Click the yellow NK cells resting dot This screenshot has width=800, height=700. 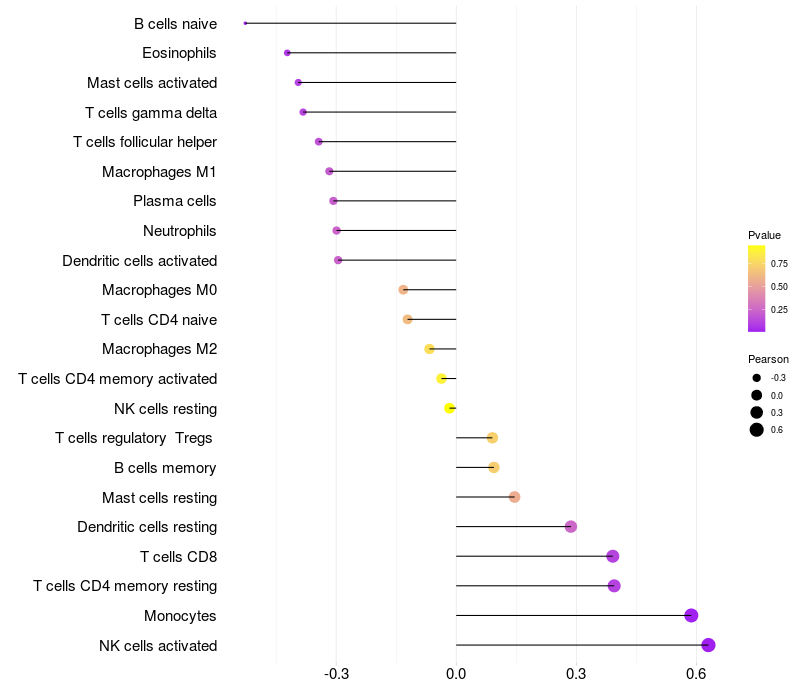click(x=450, y=408)
